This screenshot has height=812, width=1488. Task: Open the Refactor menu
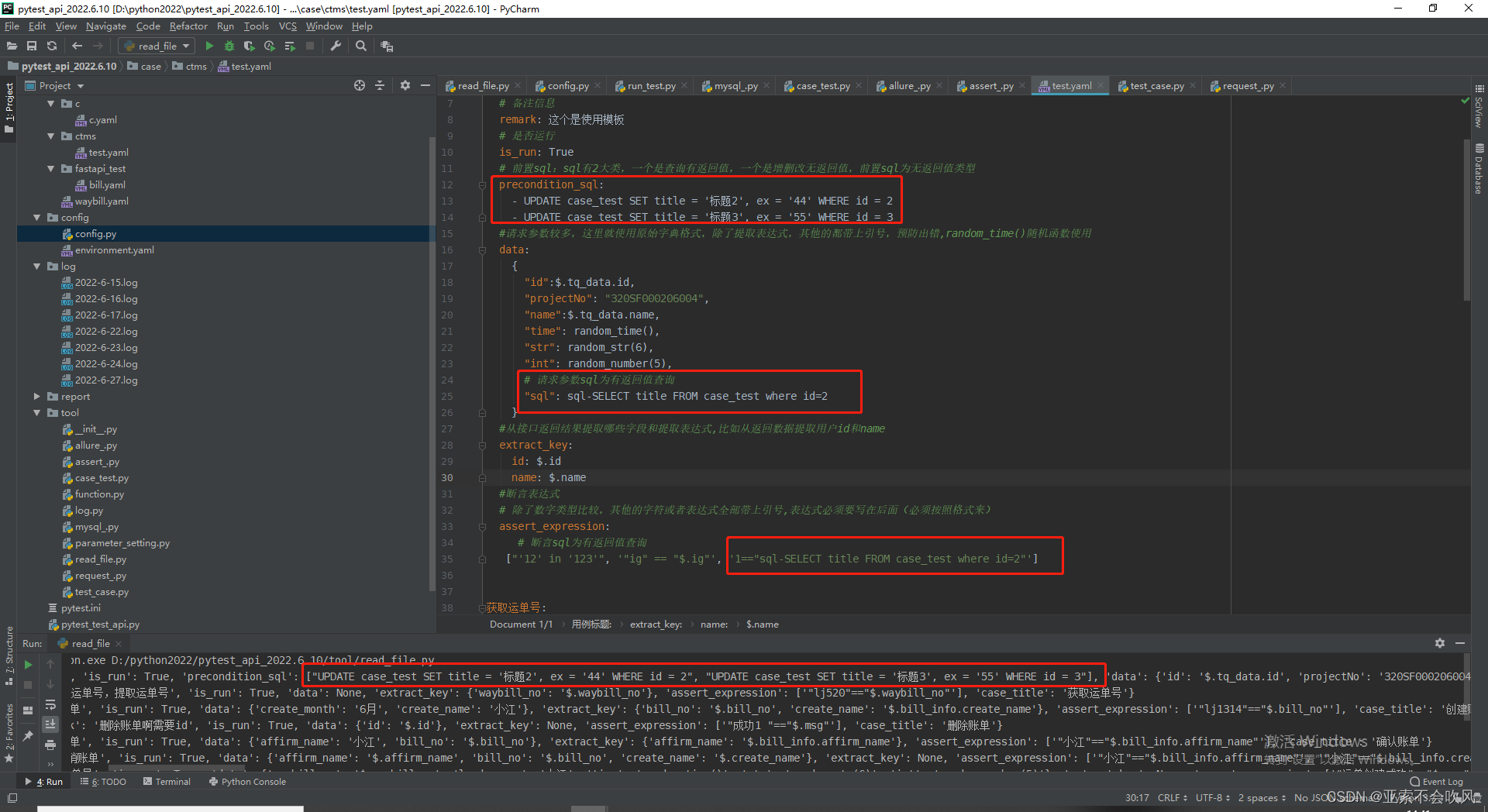pos(188,26)
